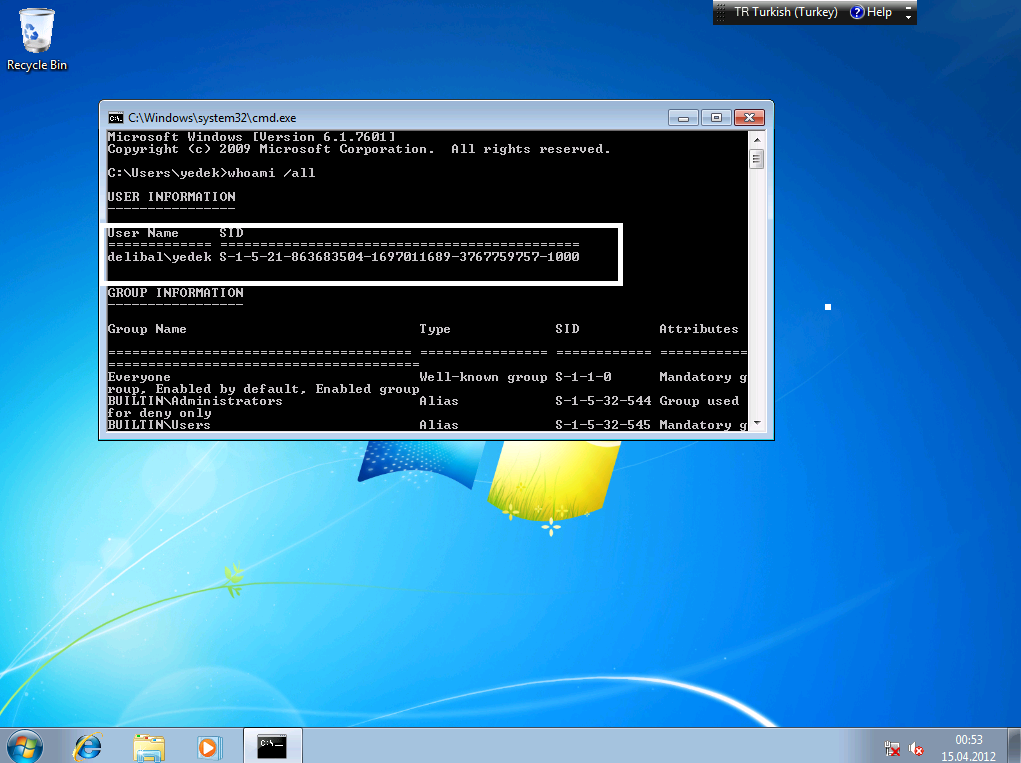Launch Internet Explorer from the taskbar
Viewport: 1021px width, 763px height.
[88, 745]
